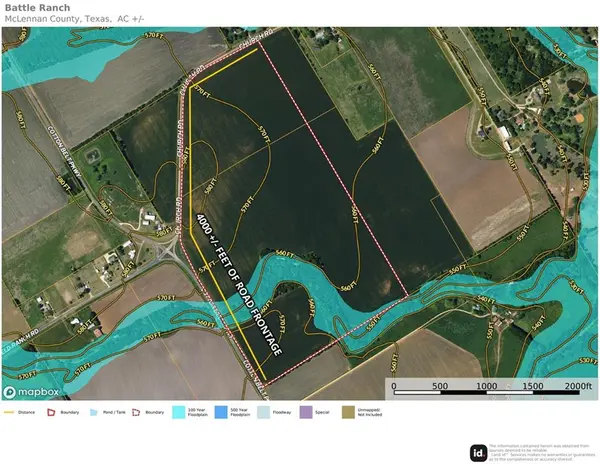Viewport: 600px width, 464px height.
Task: Click the purple Special legend swatch
Action: point(304,412)
